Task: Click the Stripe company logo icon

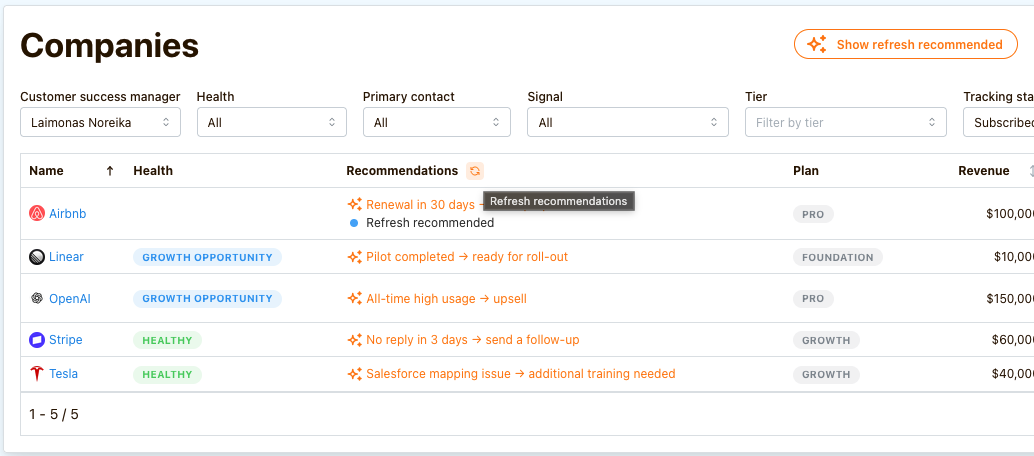Action: [37, 340]
